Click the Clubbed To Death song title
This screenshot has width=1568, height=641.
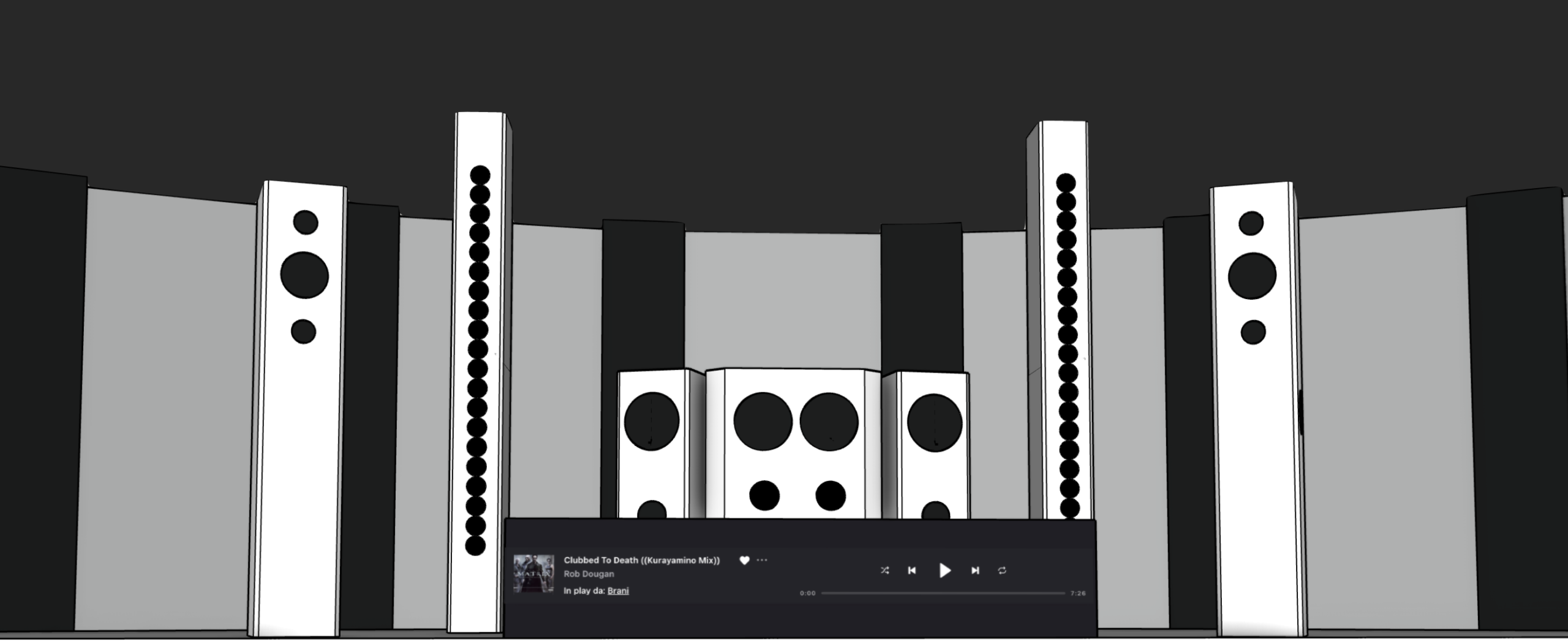[x=641, y=560]
